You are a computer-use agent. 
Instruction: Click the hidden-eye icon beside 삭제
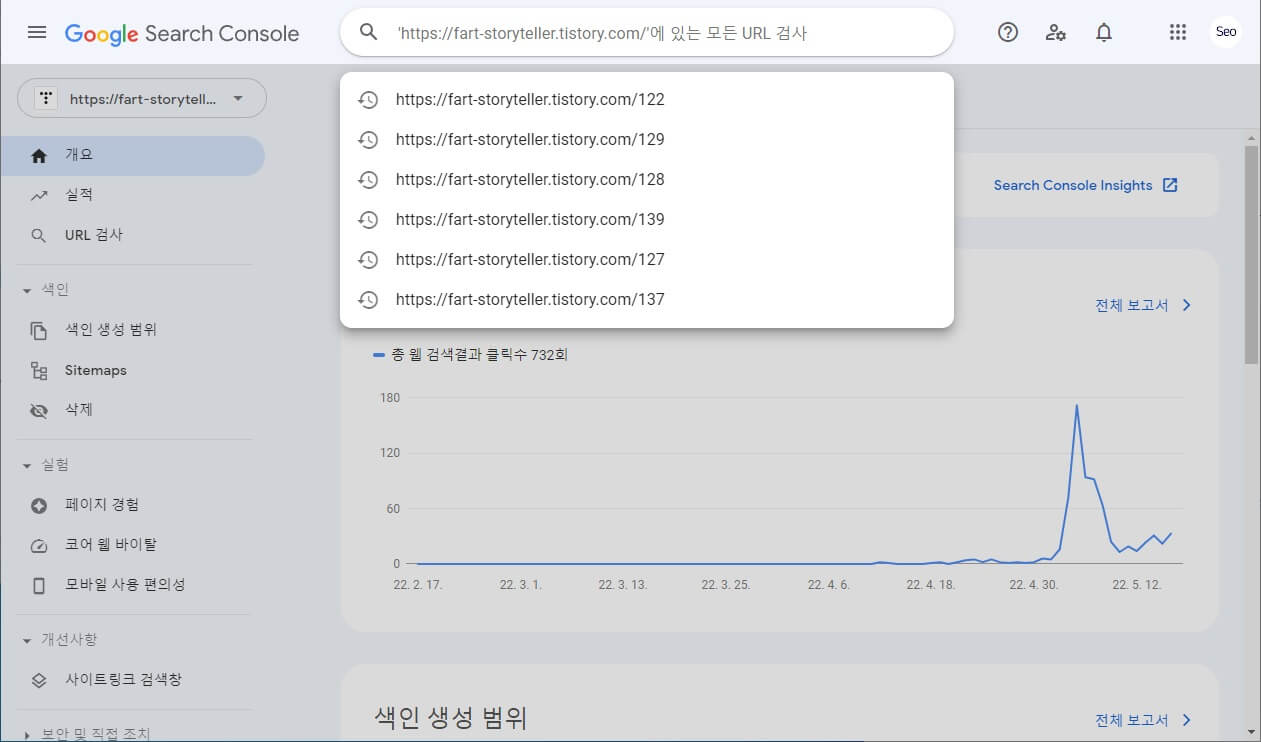39,410
